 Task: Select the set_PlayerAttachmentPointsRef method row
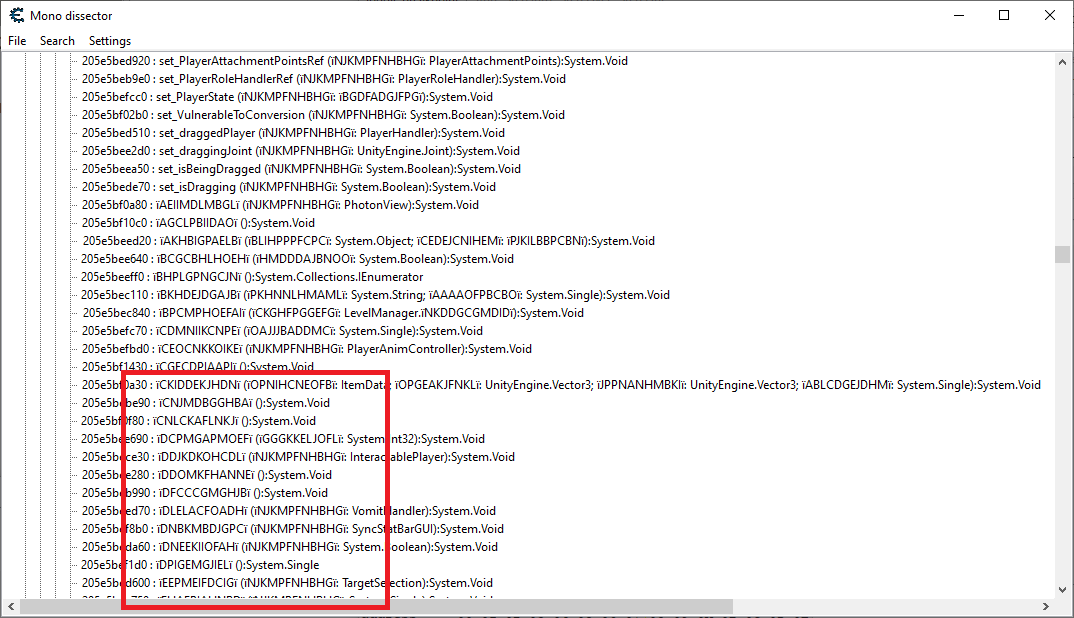point(355,61)
